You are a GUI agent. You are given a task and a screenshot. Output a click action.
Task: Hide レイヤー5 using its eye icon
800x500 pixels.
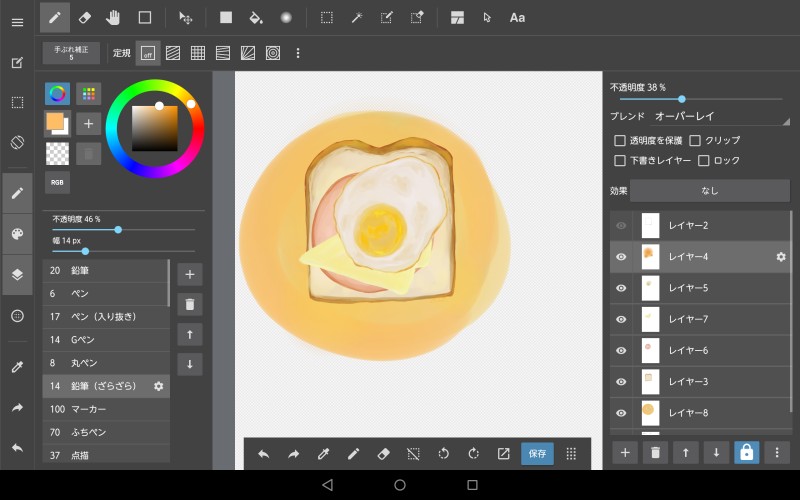click(x=621, y=288)
